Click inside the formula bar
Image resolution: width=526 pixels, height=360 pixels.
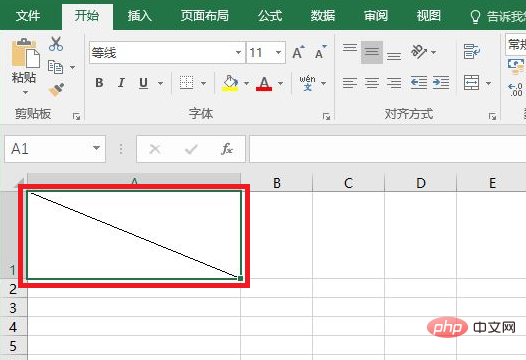click(x=387, y=149)
